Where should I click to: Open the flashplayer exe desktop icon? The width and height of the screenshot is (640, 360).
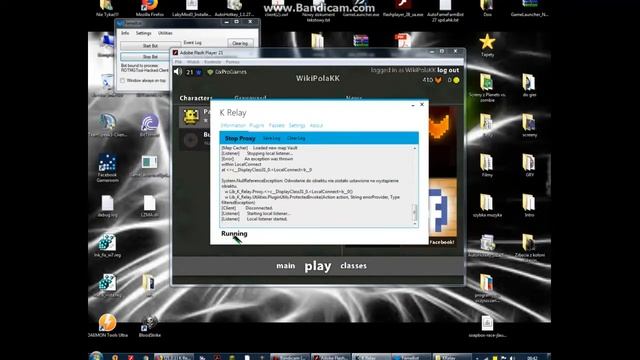403,8
